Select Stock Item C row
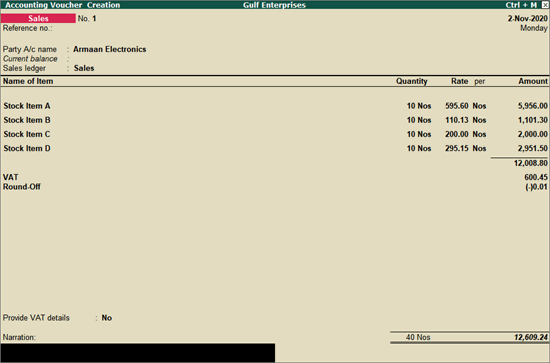Image resolution: width=550 pixels, height=363 pixels. [275, 134]
